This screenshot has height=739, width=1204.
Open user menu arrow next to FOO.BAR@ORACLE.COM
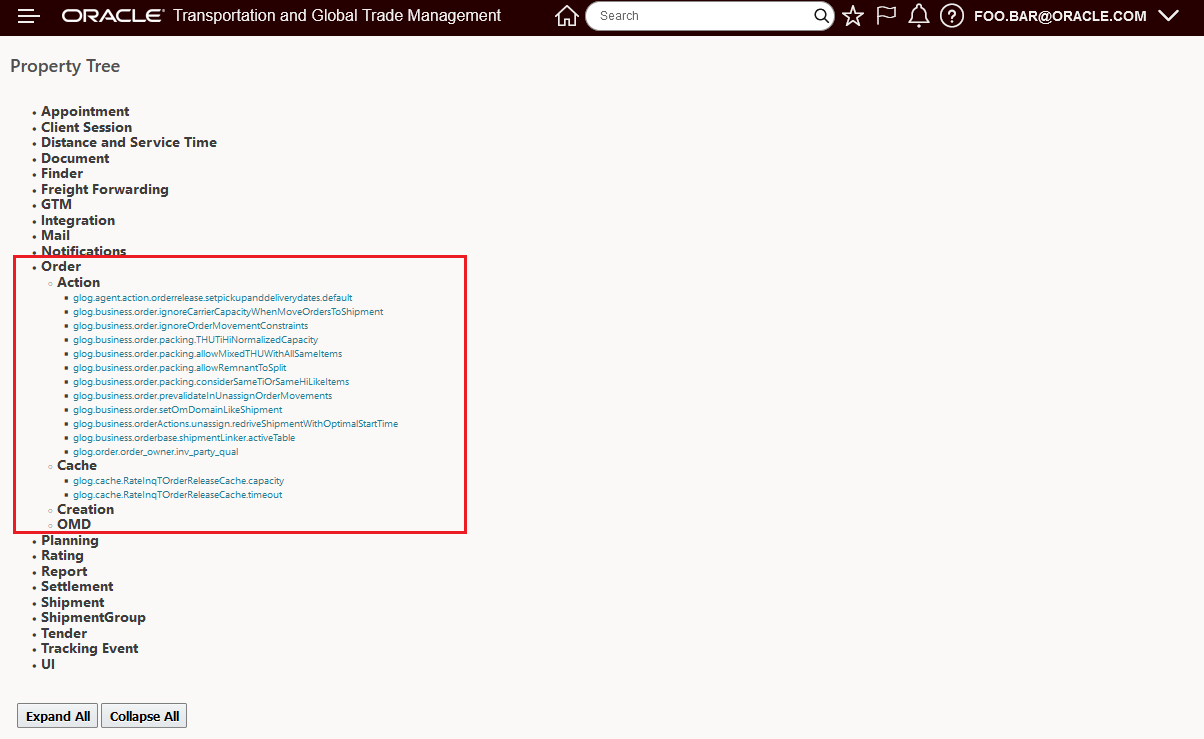tap(1168, 16)
